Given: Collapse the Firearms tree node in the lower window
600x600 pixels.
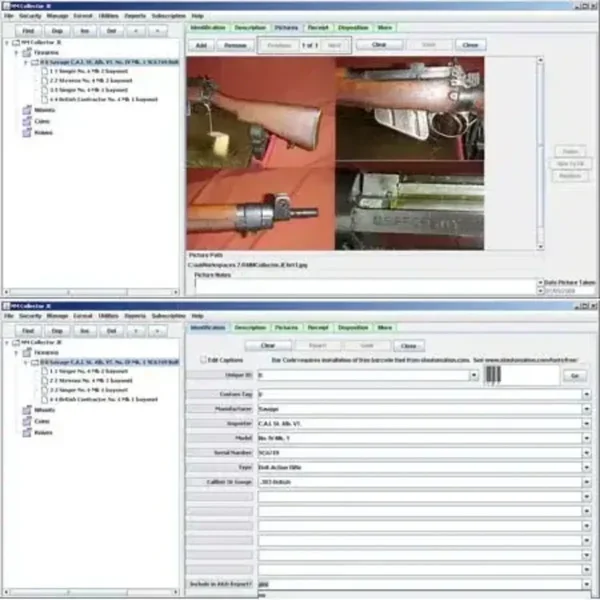Looking at the screenshot, I should click(17, 352).
